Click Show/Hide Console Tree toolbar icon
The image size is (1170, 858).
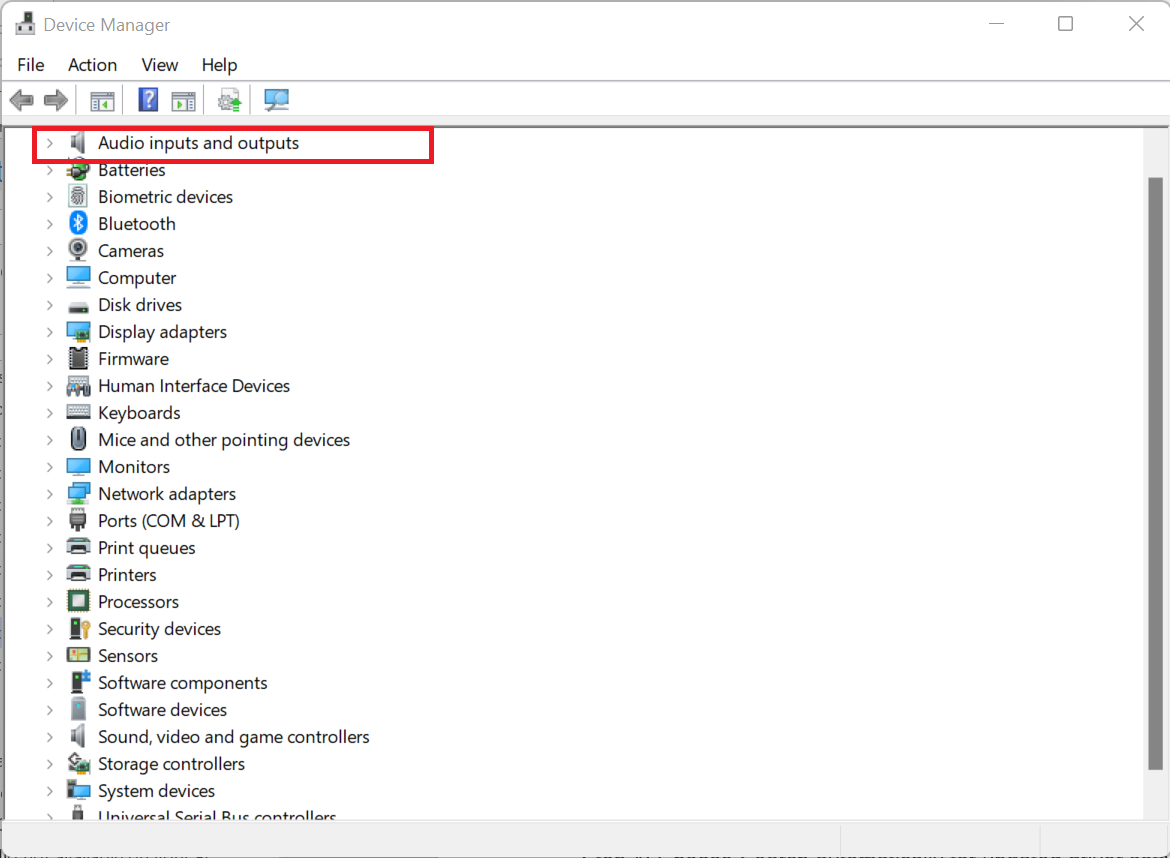coord(102,100)
